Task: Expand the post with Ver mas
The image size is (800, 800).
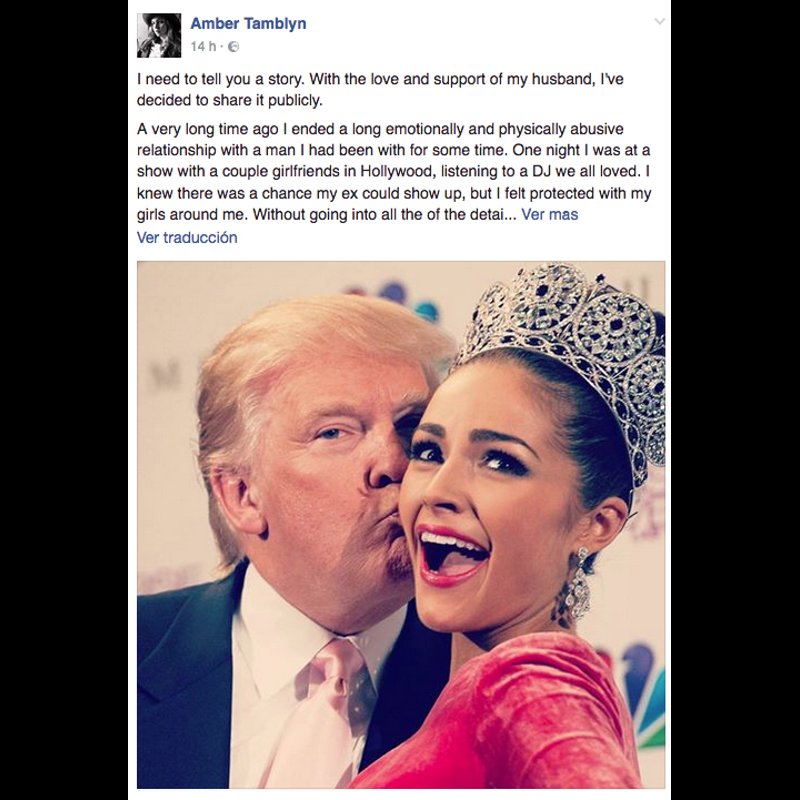Action: coord(549,214)
